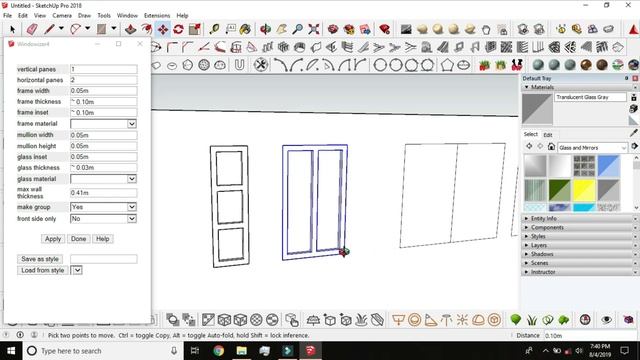Viewport: 640px width, 360px height.
Task: Expand the Components panel
Action: [x=527, y=227]
